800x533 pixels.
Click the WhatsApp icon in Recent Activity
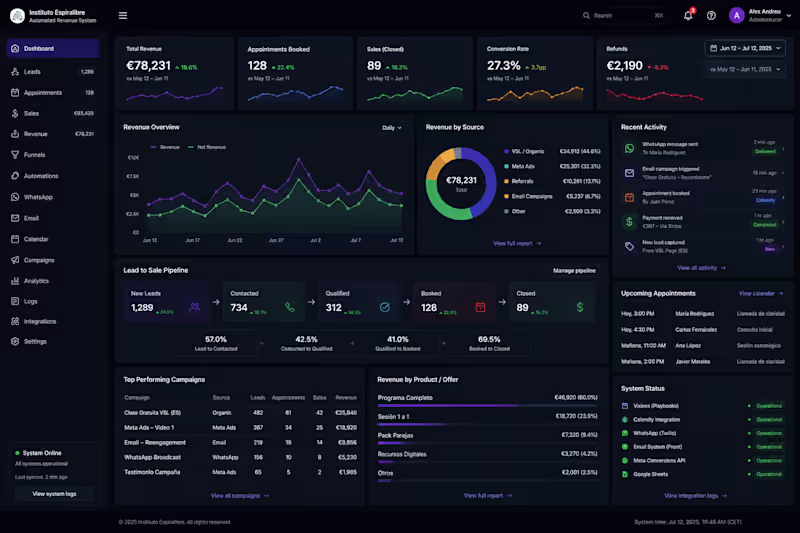pyautogui.click(x=630, y=148)
